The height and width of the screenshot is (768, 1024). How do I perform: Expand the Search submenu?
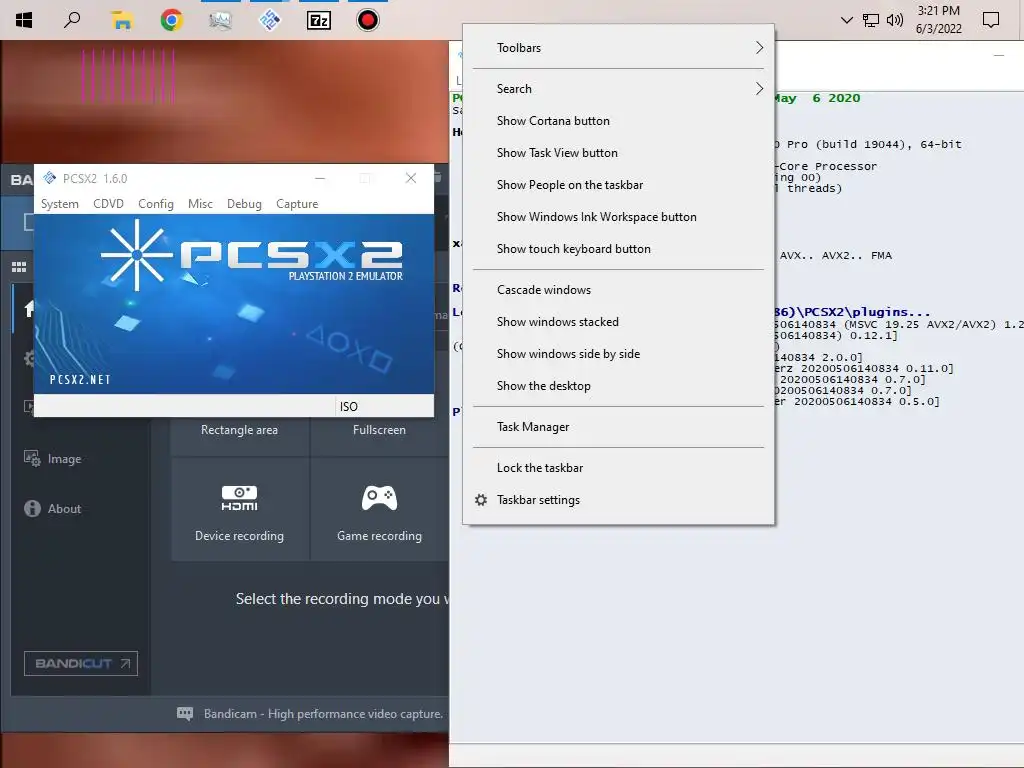pos(618,89)
